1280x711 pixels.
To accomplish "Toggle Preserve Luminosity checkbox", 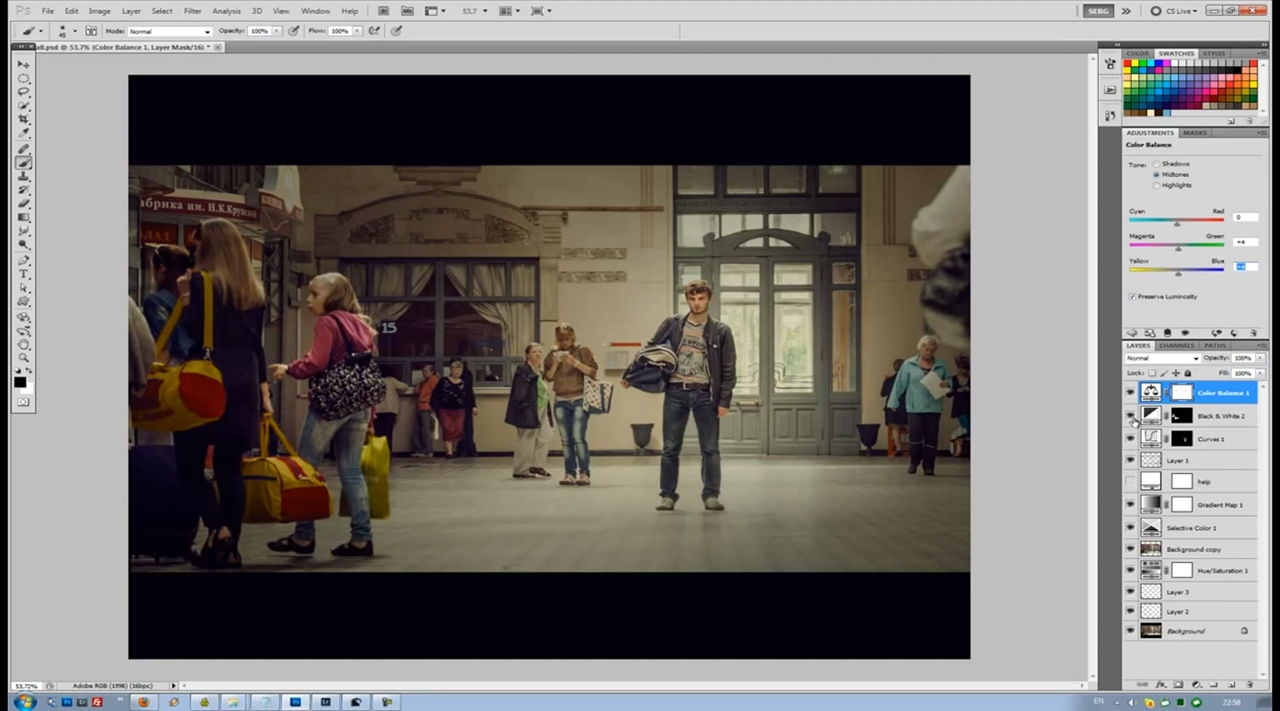I will point(1132,296).
